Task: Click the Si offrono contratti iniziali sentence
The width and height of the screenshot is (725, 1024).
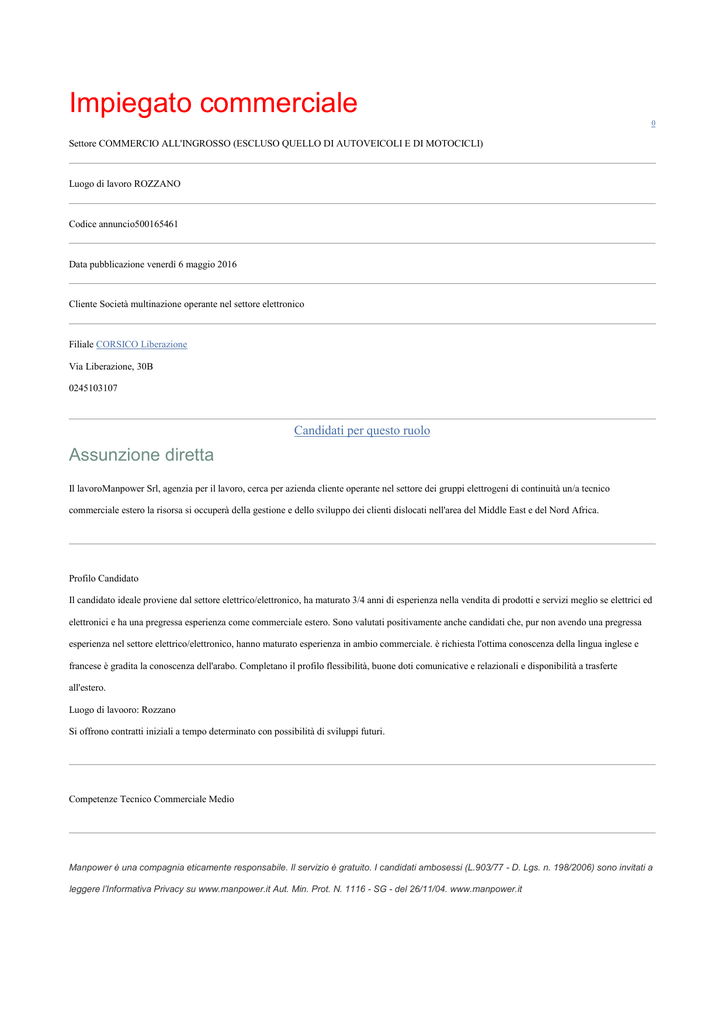Action: [x=227, y=731]
